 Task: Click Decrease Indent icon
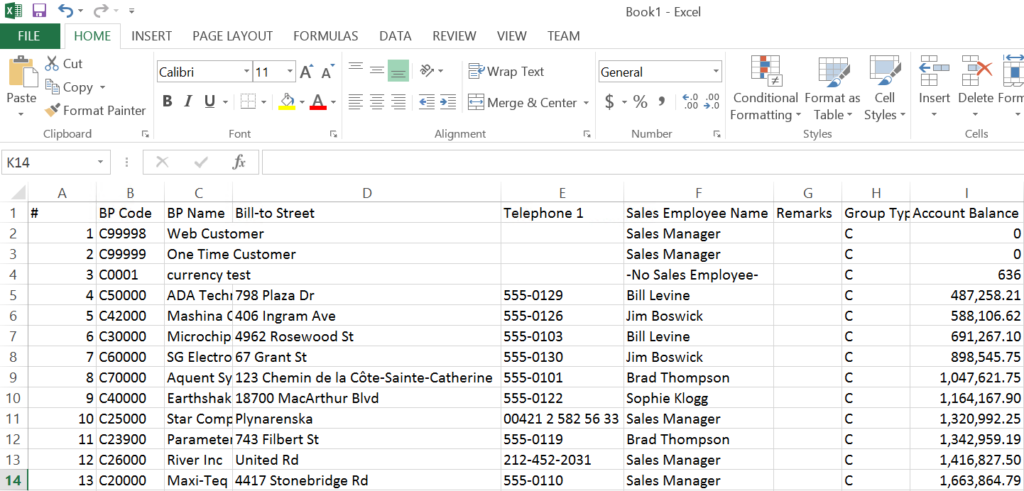[x=426, y=102]
